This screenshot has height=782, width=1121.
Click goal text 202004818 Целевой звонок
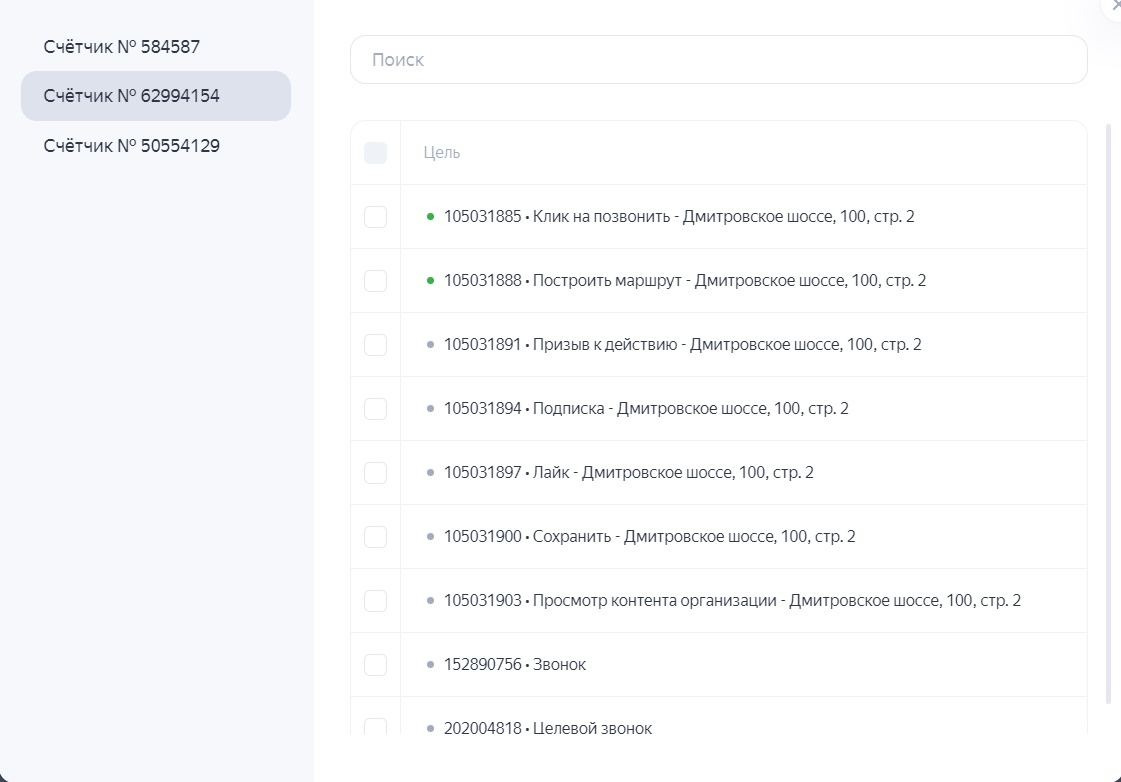(548, 728)
